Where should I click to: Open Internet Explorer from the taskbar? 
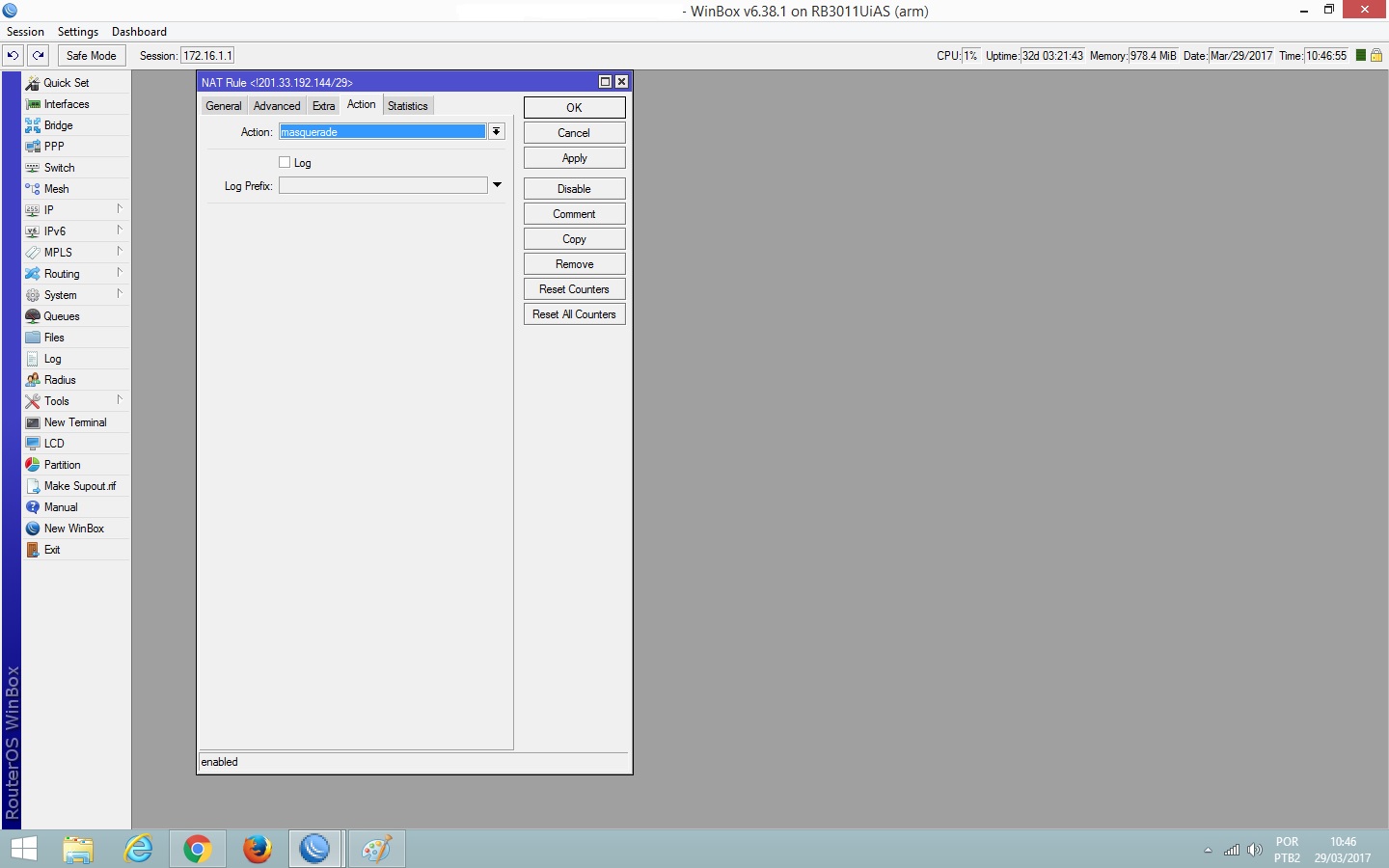pyautogui.click(x=139, y=849)
